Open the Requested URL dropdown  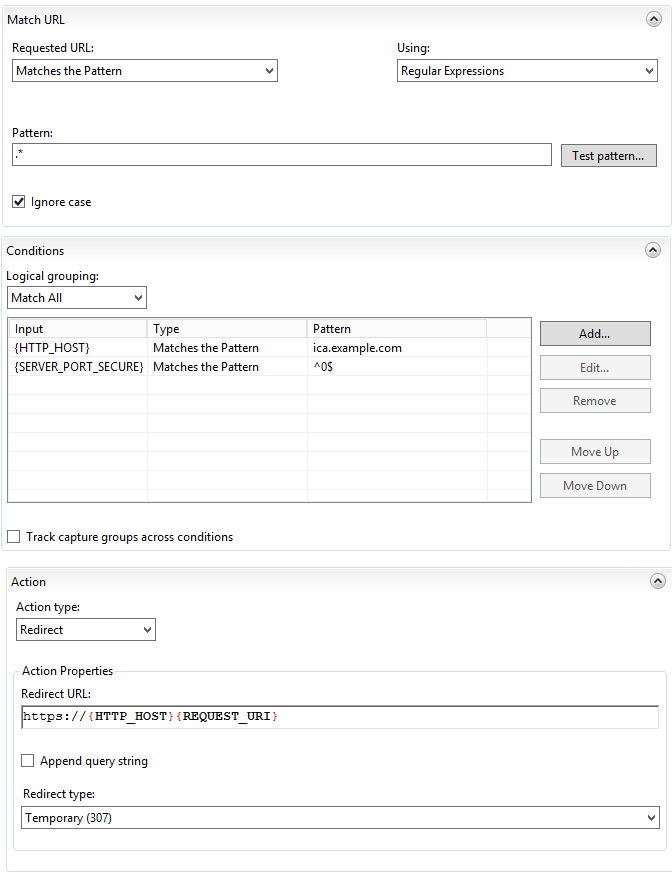pyautogui.click(x=145, y=71)
